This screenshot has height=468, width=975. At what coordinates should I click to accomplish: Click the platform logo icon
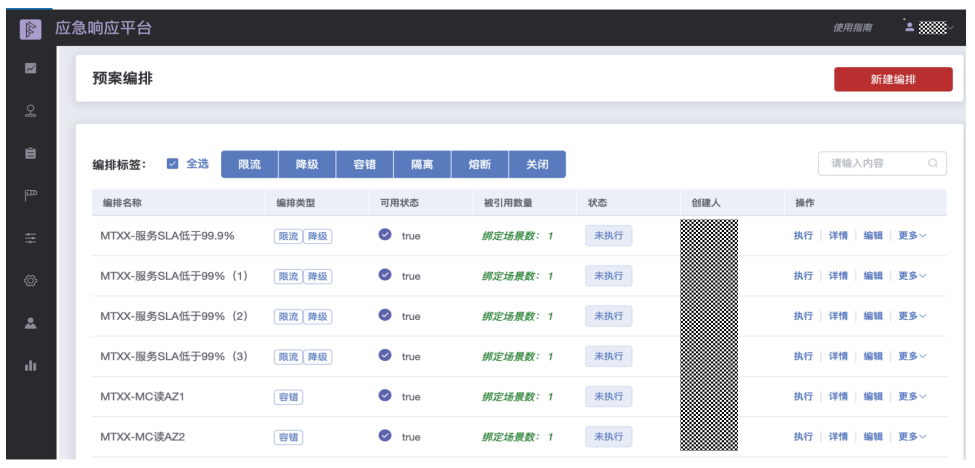(30, 29)
